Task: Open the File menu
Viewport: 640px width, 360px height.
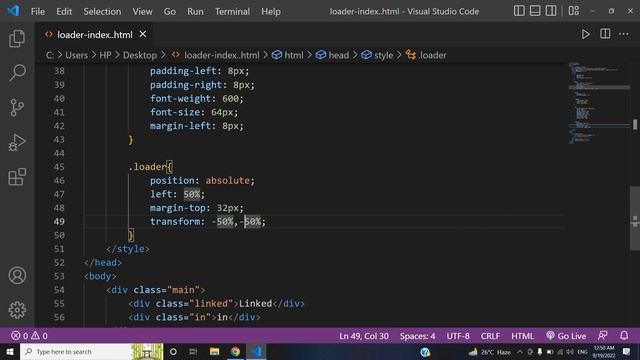Action: click(38, 11)
